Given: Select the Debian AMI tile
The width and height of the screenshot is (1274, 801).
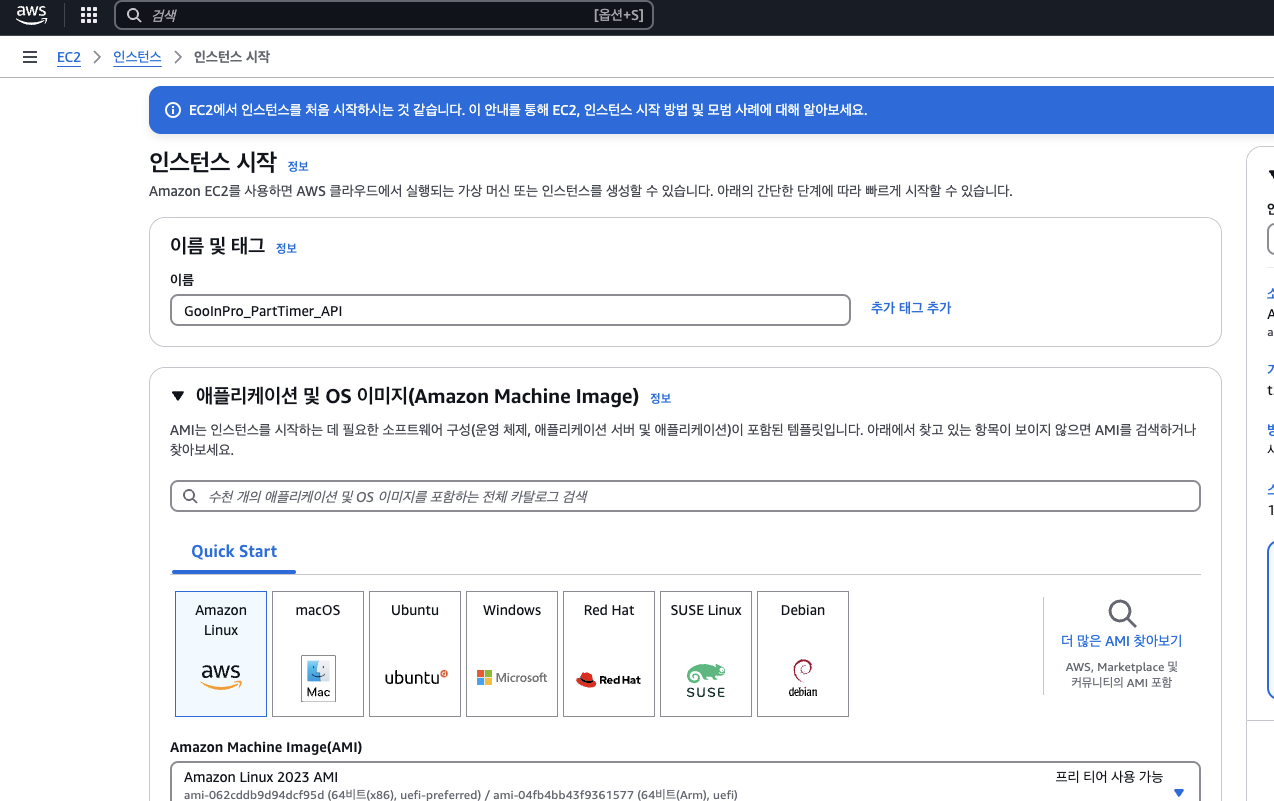Looking at the screenshot, I should tap(803, 654).
